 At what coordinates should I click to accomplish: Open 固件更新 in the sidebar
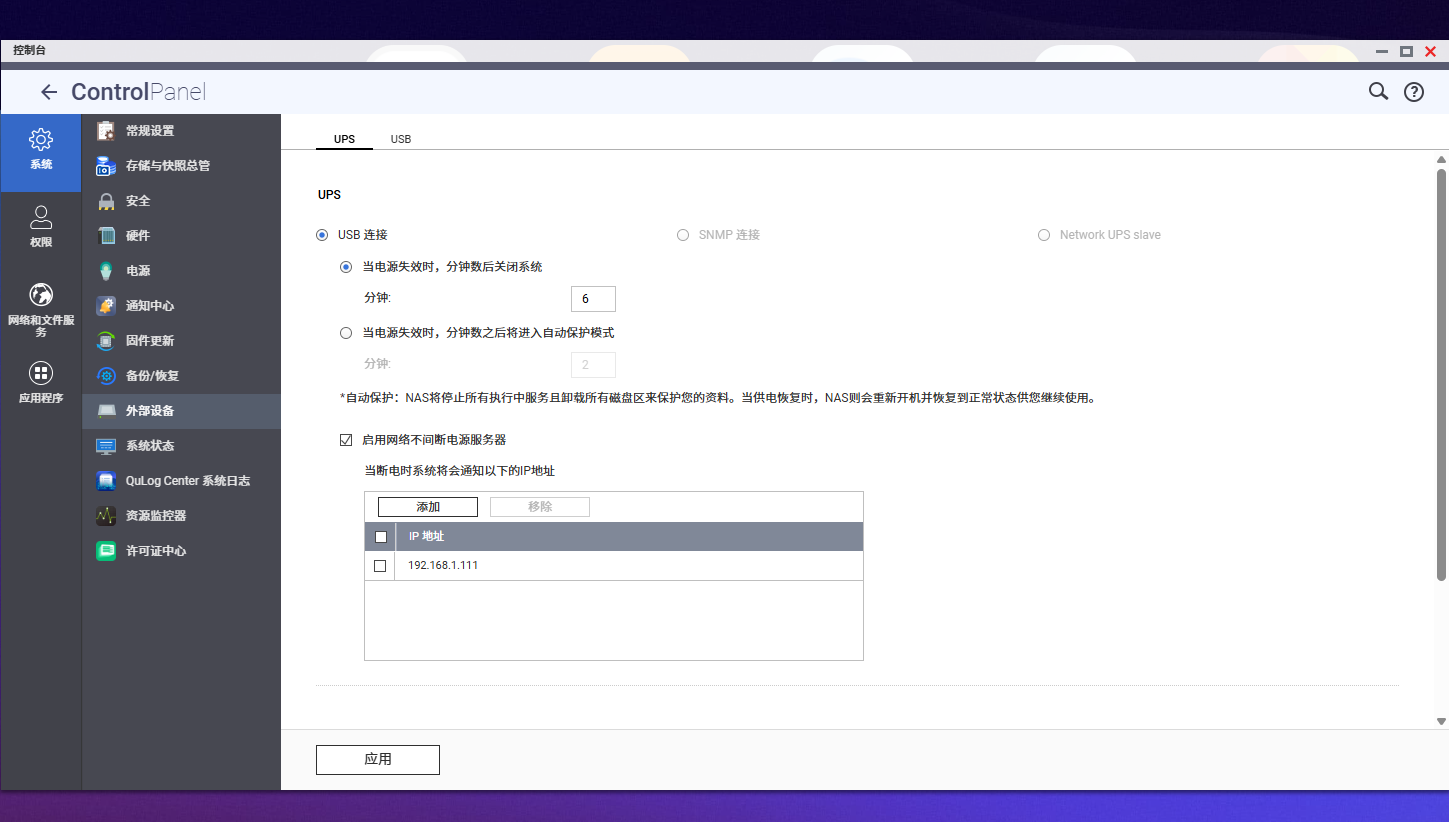tap(150, 341)
